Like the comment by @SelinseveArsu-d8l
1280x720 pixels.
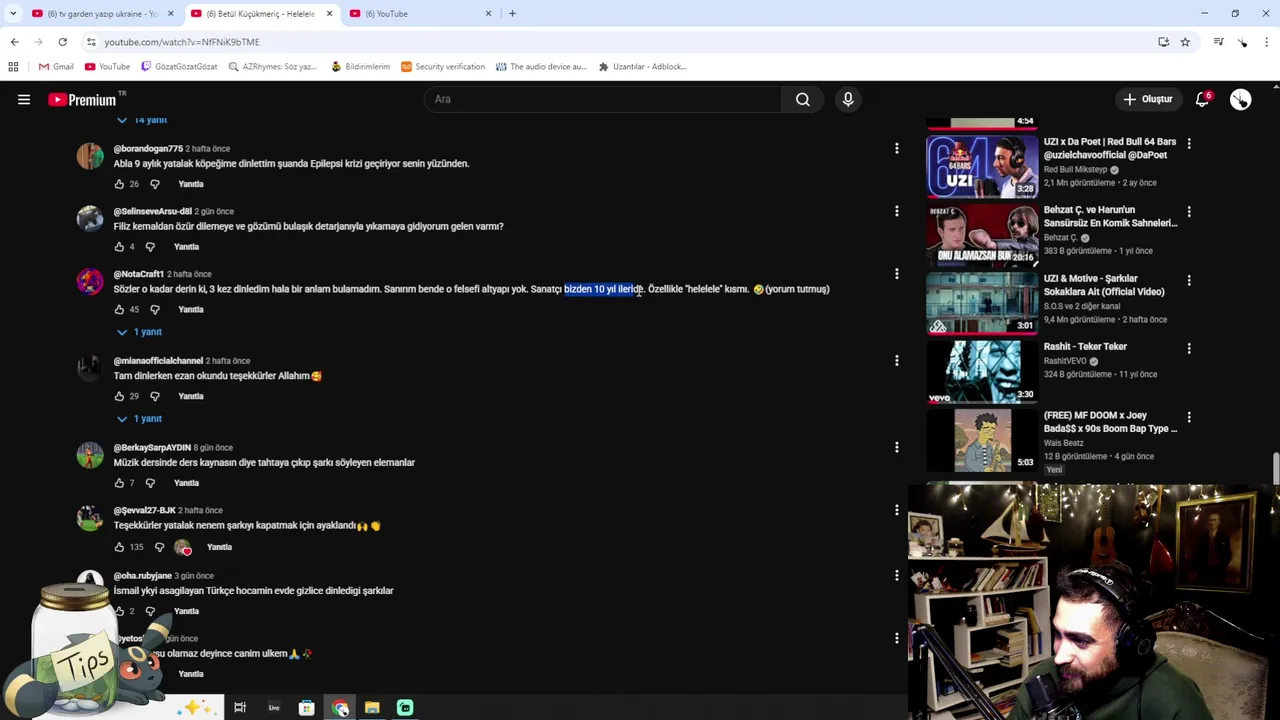click(119, 247)
